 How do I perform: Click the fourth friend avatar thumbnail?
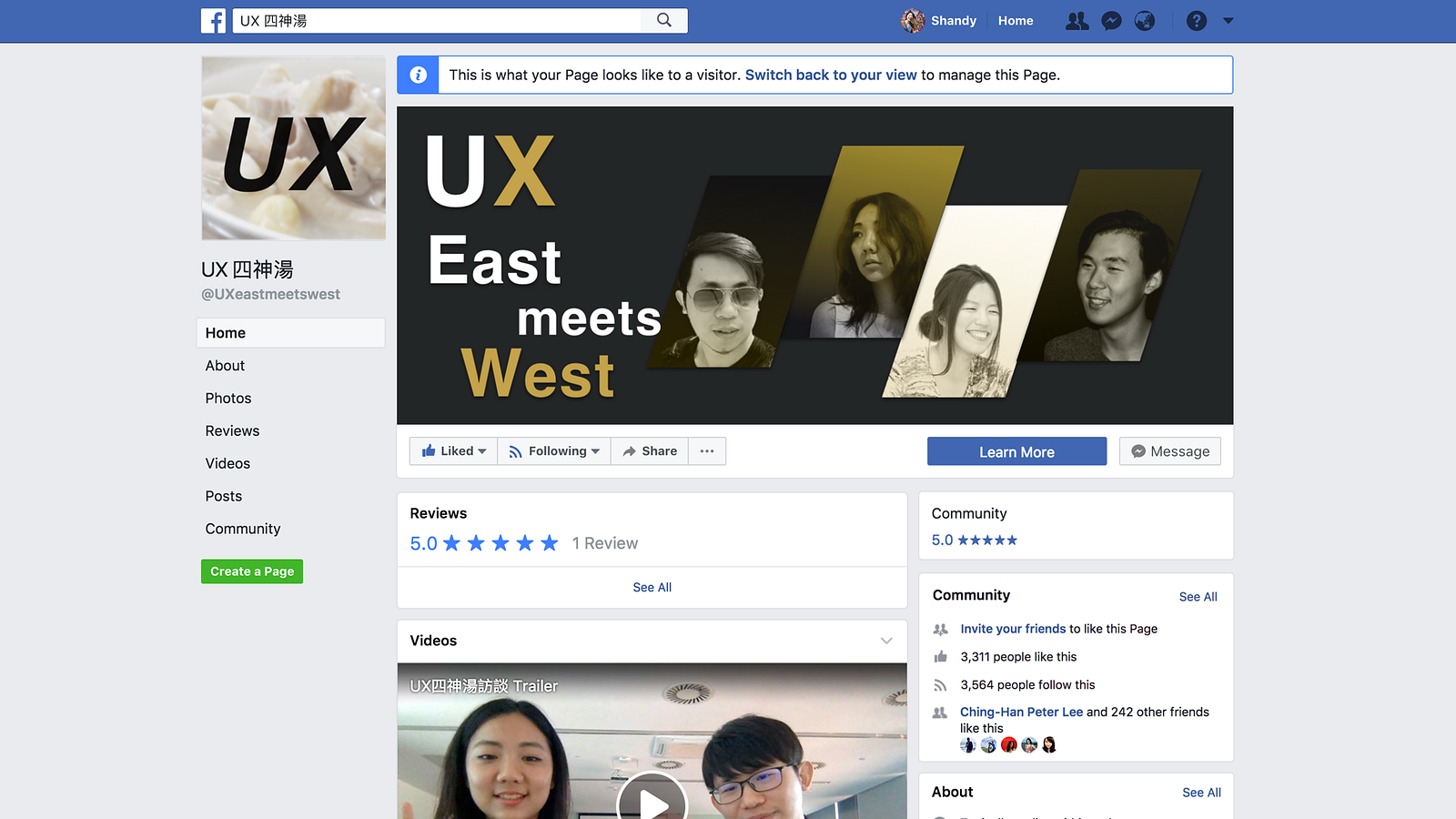(x=1029, y=745)
